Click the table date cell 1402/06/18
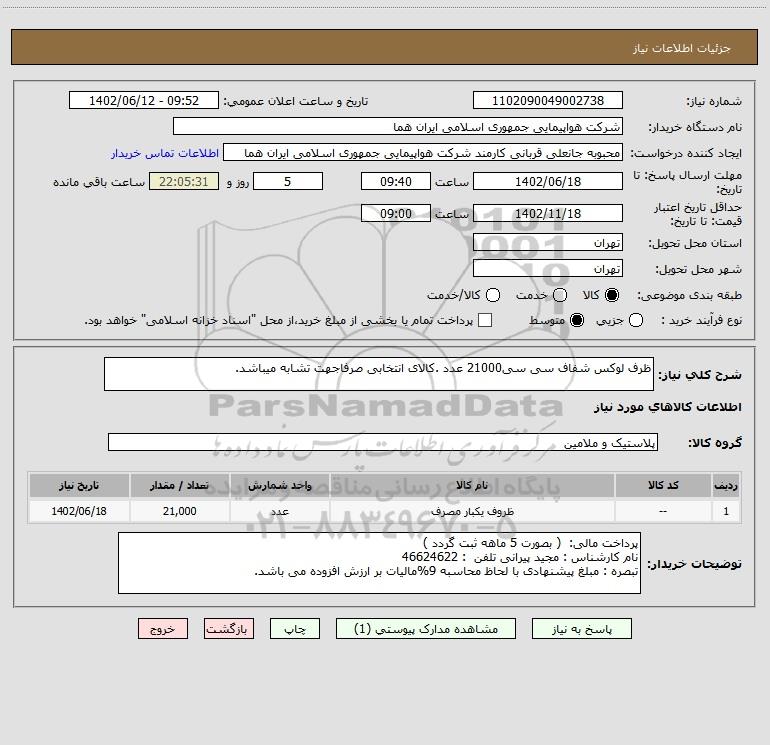The image size is (770, 745). coord(79,511)
